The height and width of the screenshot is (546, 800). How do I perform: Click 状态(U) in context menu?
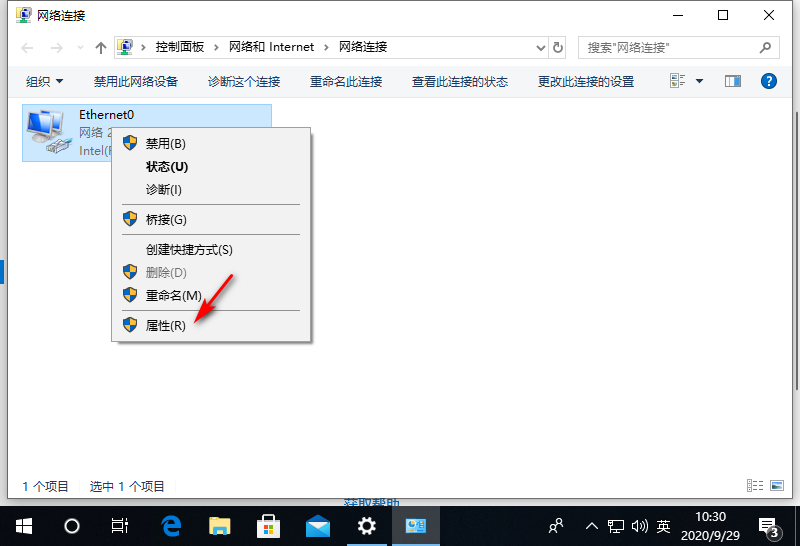click(167, 167)
